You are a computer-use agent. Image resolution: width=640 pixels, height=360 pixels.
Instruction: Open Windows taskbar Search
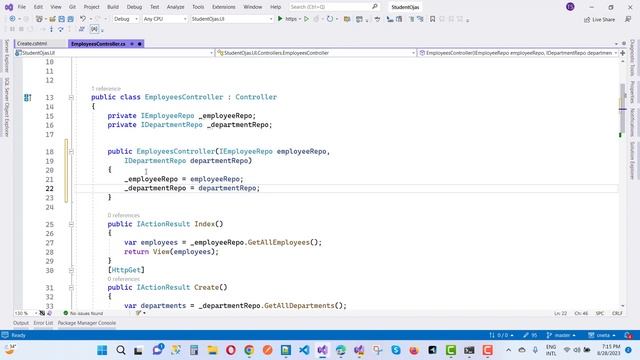pos(120,350)
